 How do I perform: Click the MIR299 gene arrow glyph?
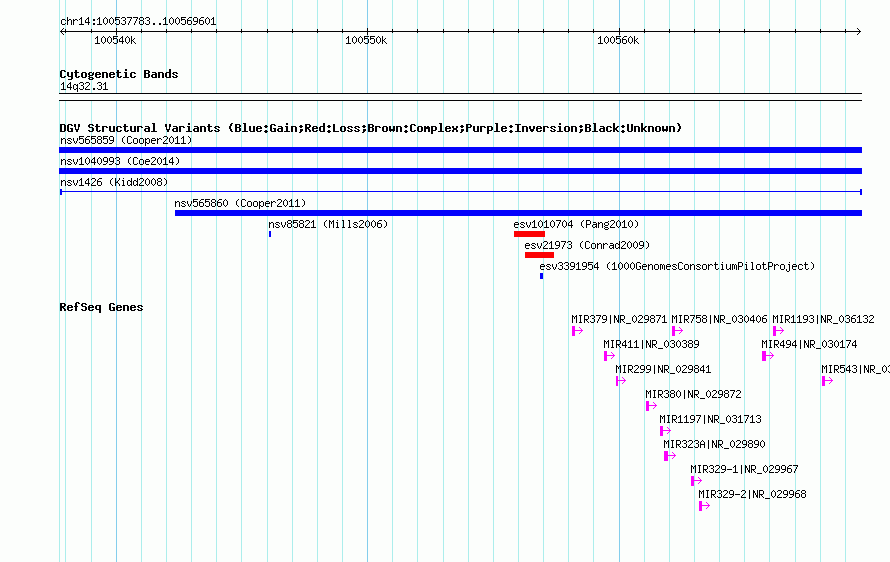pyautogui.click(x=621, y=381)
